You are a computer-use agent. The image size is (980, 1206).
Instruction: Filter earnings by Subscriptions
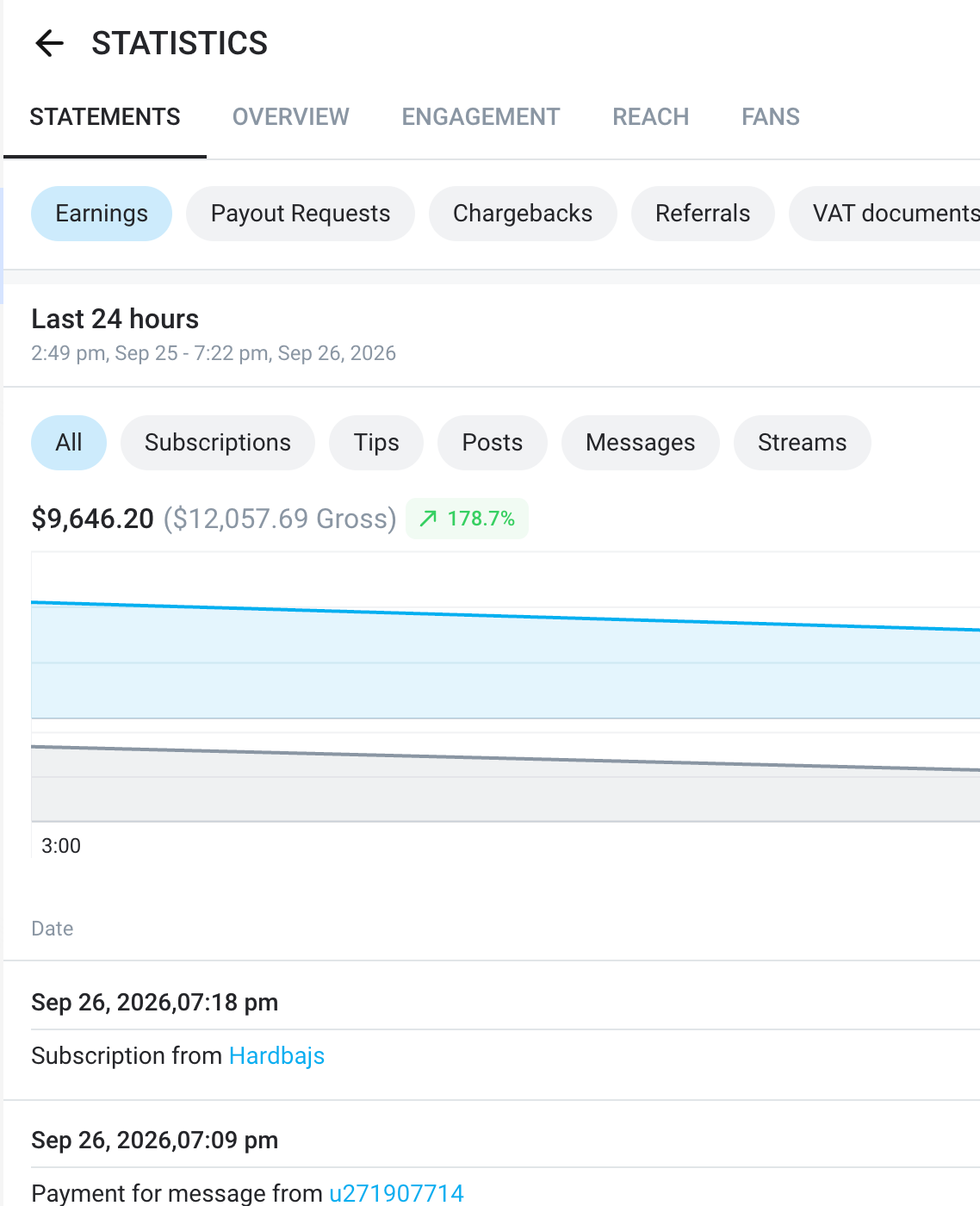coord(218,443)
